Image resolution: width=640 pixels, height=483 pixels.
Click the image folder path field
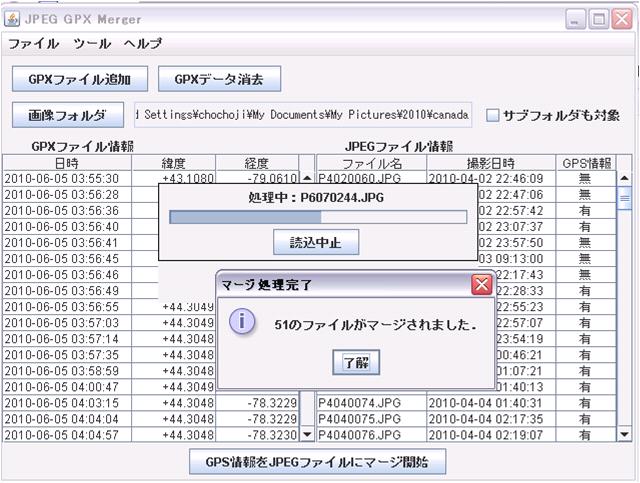coord(303,115)
